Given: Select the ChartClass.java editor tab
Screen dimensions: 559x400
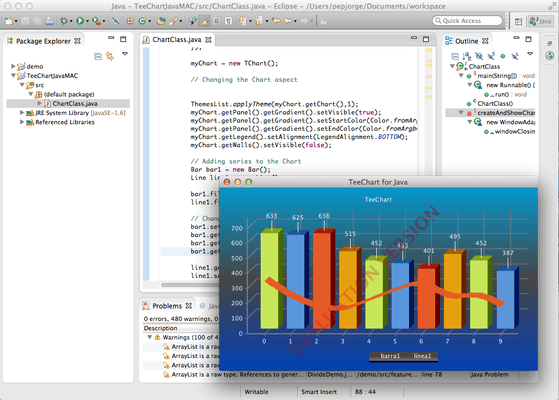Looking at the screenshot, I should [176, 40].
